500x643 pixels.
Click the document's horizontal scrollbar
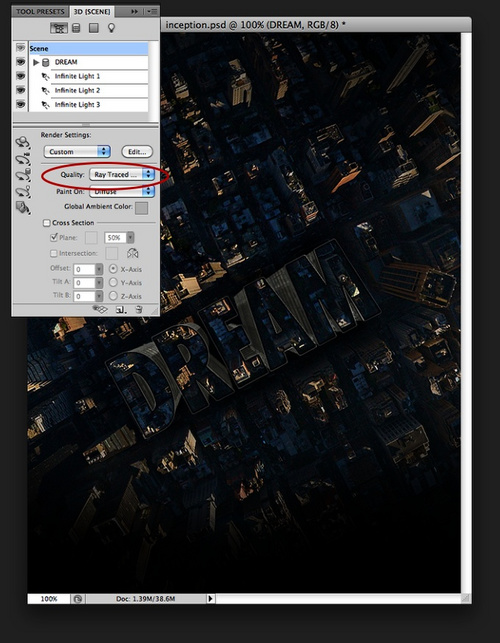pyautogui.click(x=338, y=599)
